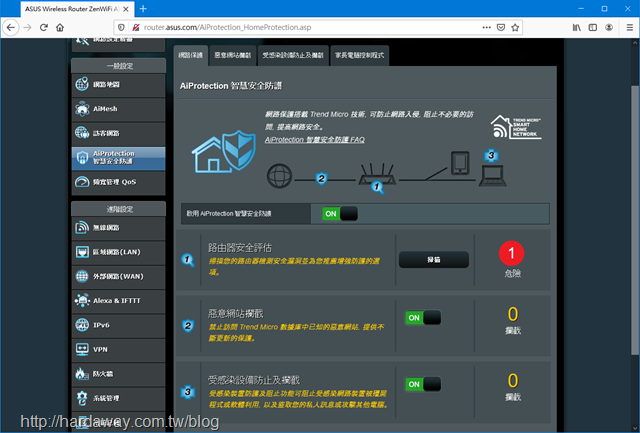Open the Firefox hamburger menu
This screenshot has width=640, height=433.
click(x=630, y=27)
